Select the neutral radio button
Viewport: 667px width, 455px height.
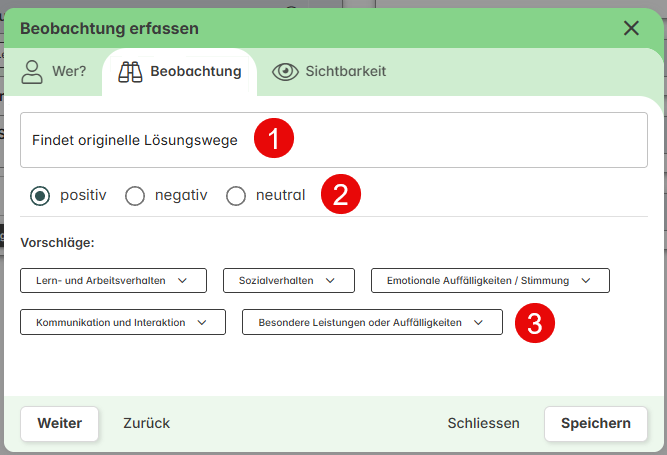click(x=236, y=196)
